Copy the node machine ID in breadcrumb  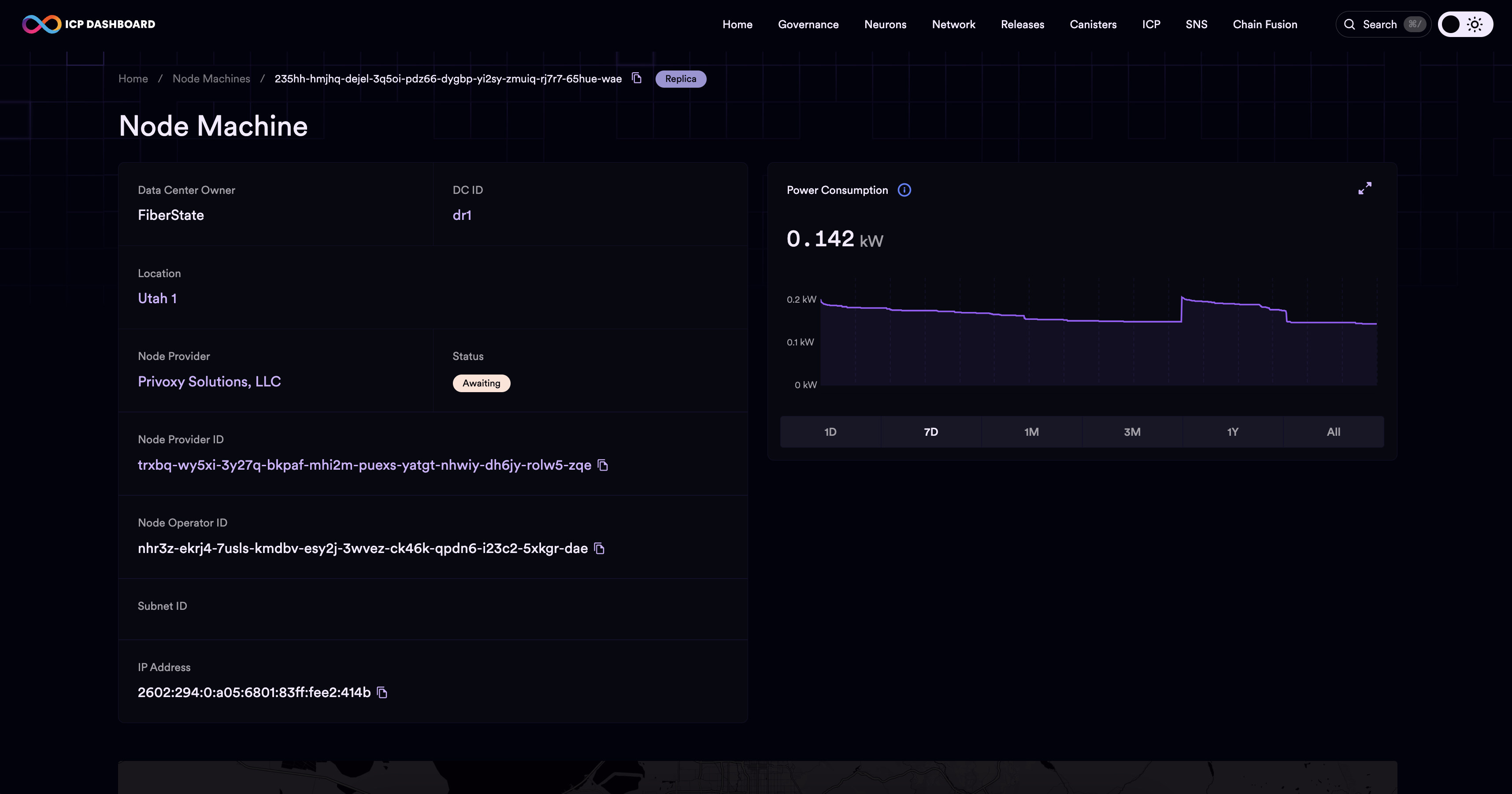[637, 78]
